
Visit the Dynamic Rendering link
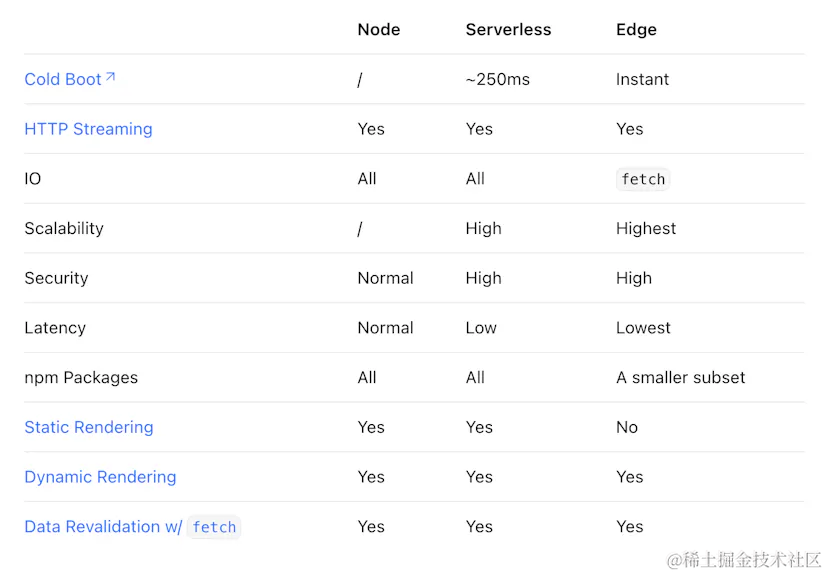click(x=100, y=477)
